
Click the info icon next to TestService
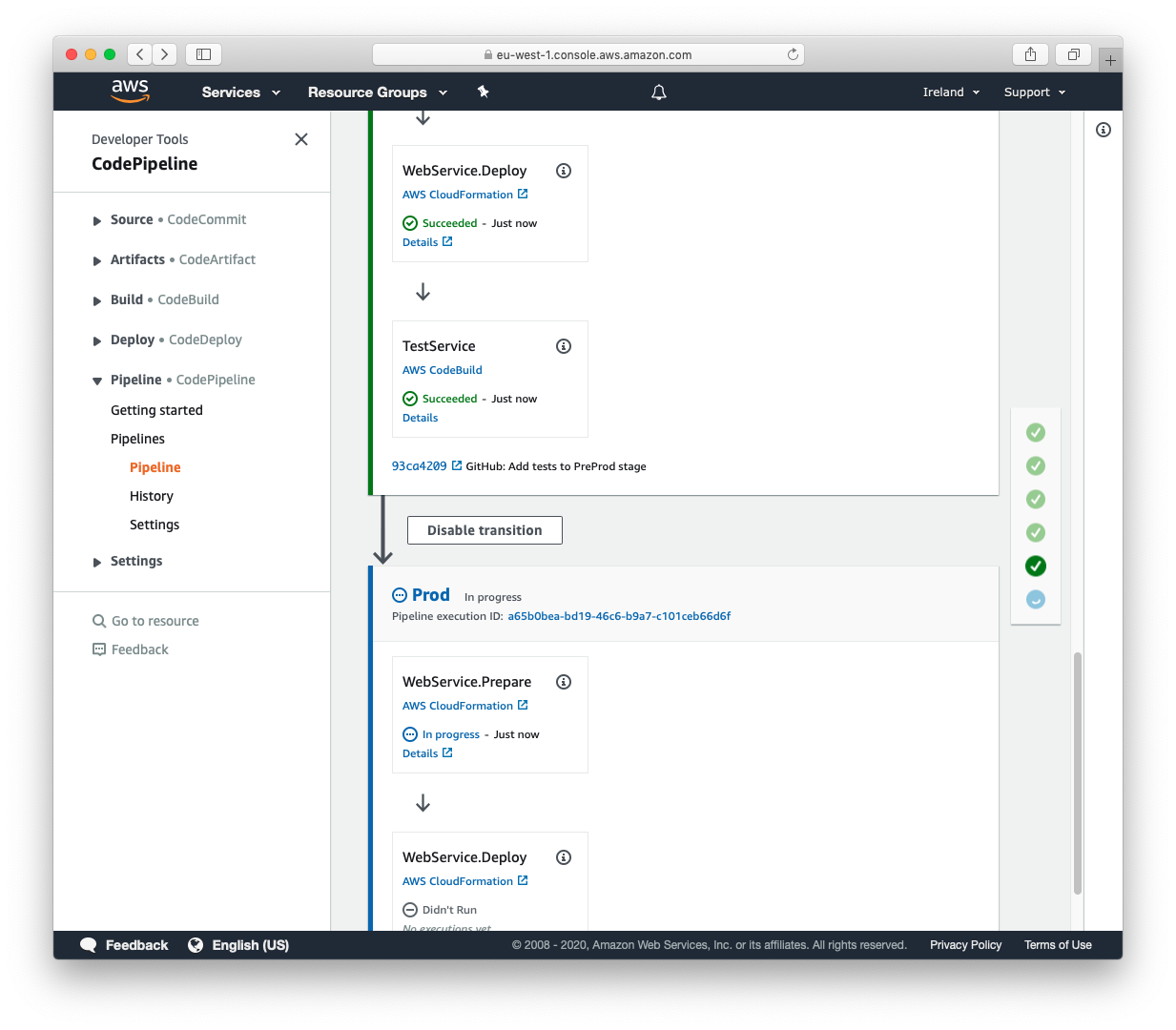coord(564,345)
